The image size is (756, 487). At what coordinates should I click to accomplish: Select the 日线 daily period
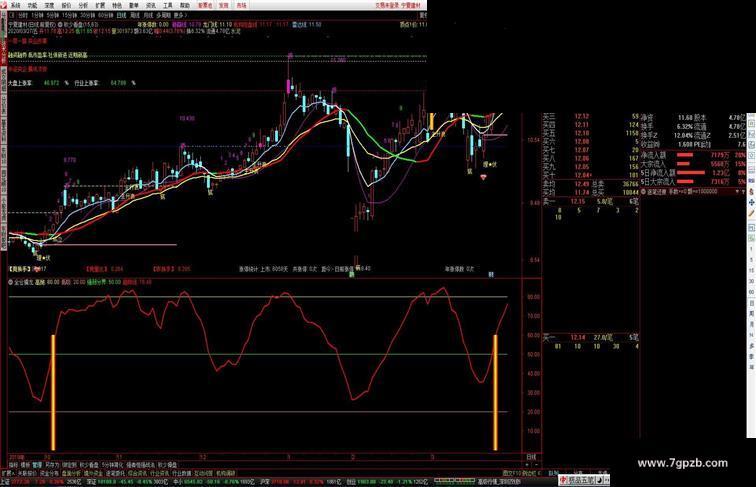(x=122, y=15)
